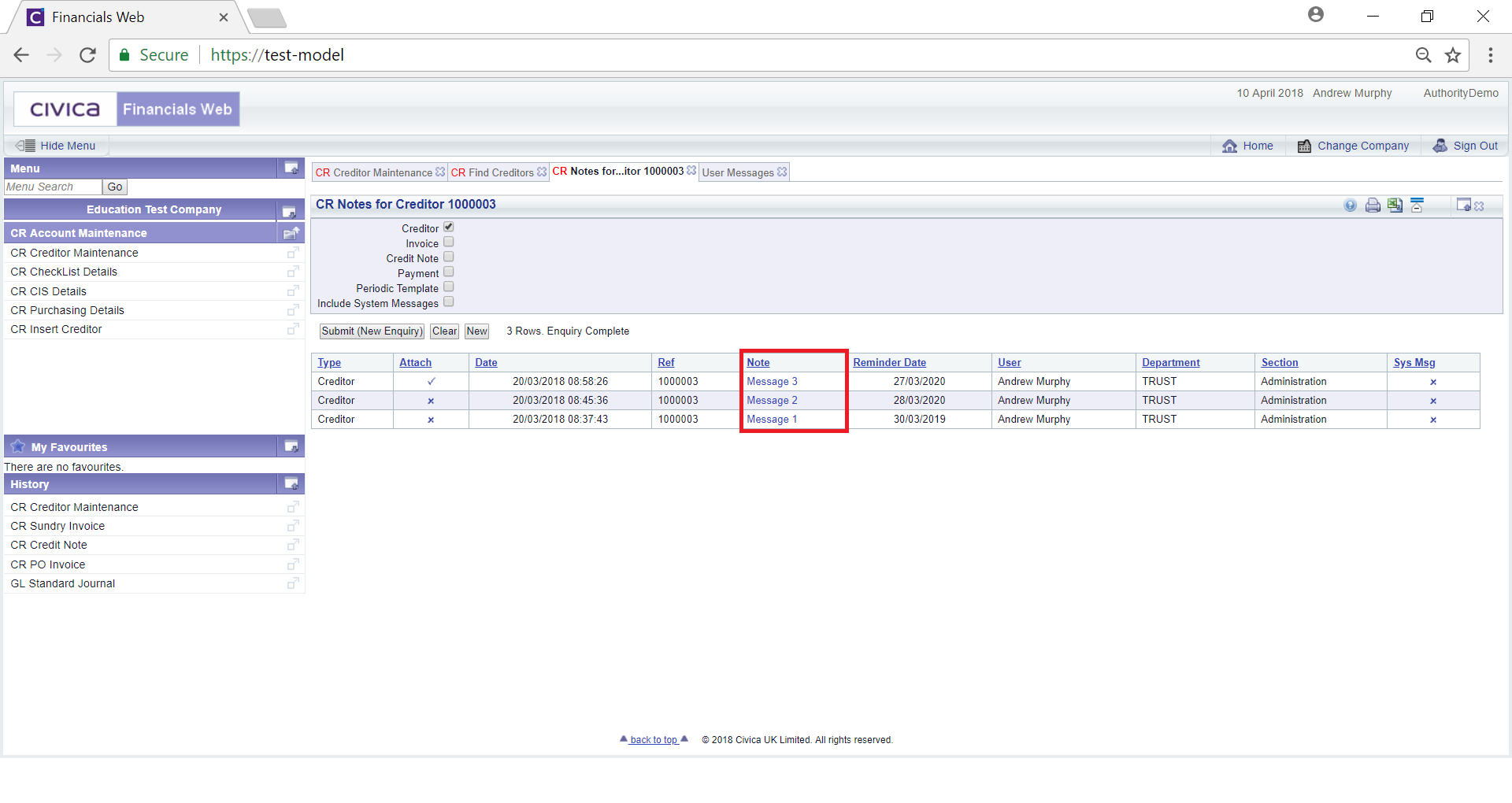Open CR Insert Creditor in new window icon
This screenshot has height=803, width=1512.
tap(293, 329)
